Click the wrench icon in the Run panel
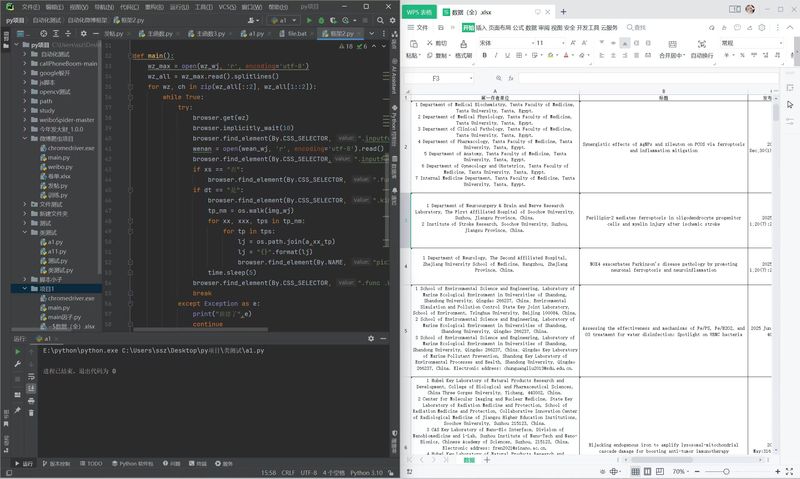The width and height of the screenshot is (800, 479). pyautogui.click(x=18, y=364)
